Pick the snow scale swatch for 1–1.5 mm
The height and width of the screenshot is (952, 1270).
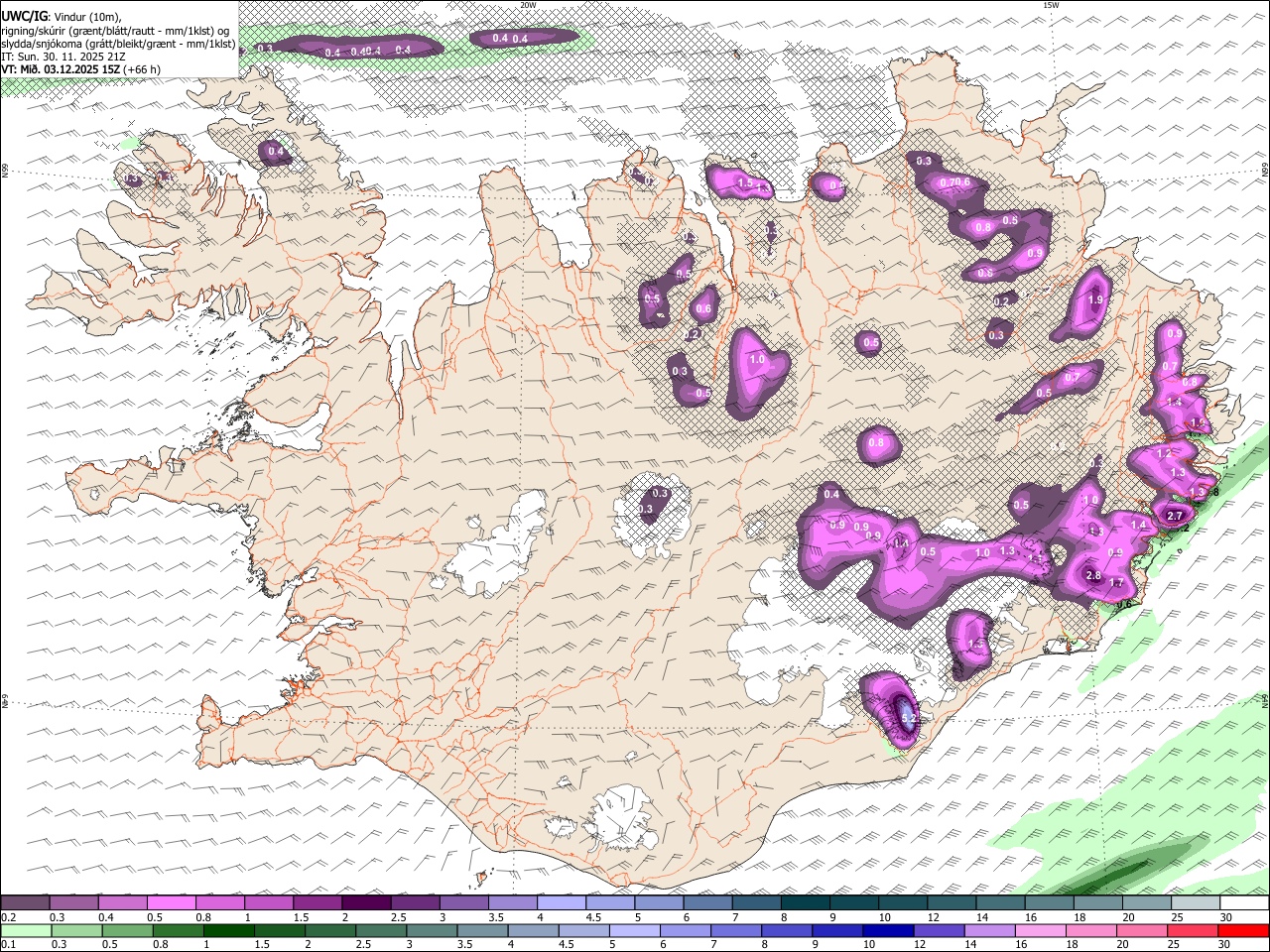click(x=268, y=902)
